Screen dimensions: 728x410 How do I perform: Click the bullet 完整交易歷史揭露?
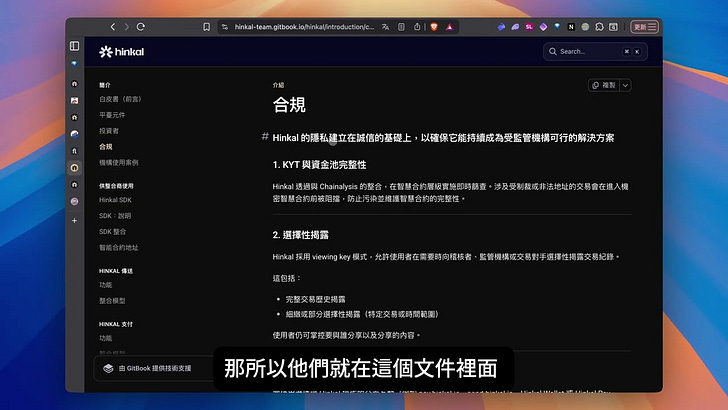click(315, 299)
